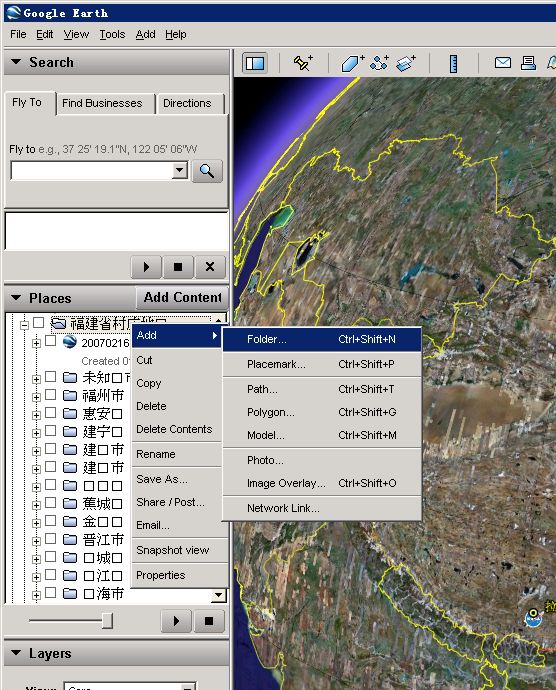
Task: Click the magnifier search button
Action: (207, 171)
